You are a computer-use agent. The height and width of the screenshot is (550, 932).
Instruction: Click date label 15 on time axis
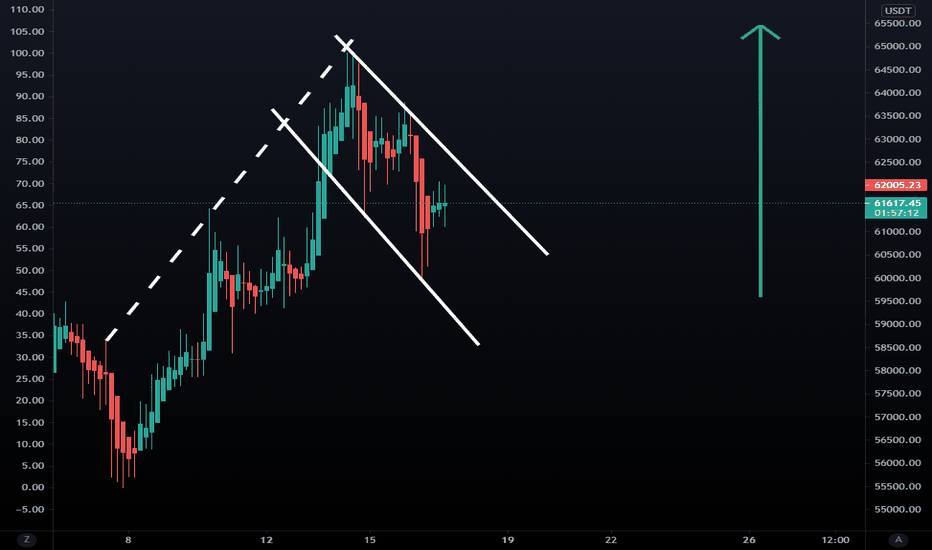(370, 540)
